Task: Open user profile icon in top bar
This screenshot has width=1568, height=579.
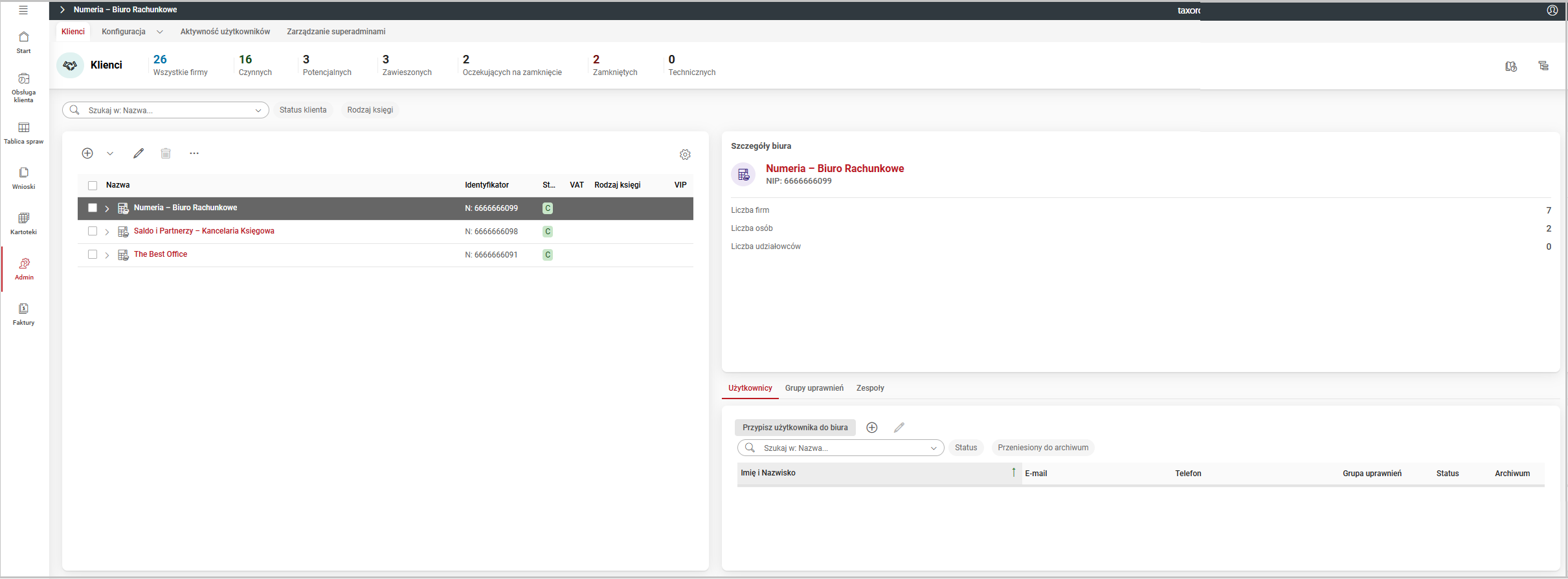Action: (1552, 10)
